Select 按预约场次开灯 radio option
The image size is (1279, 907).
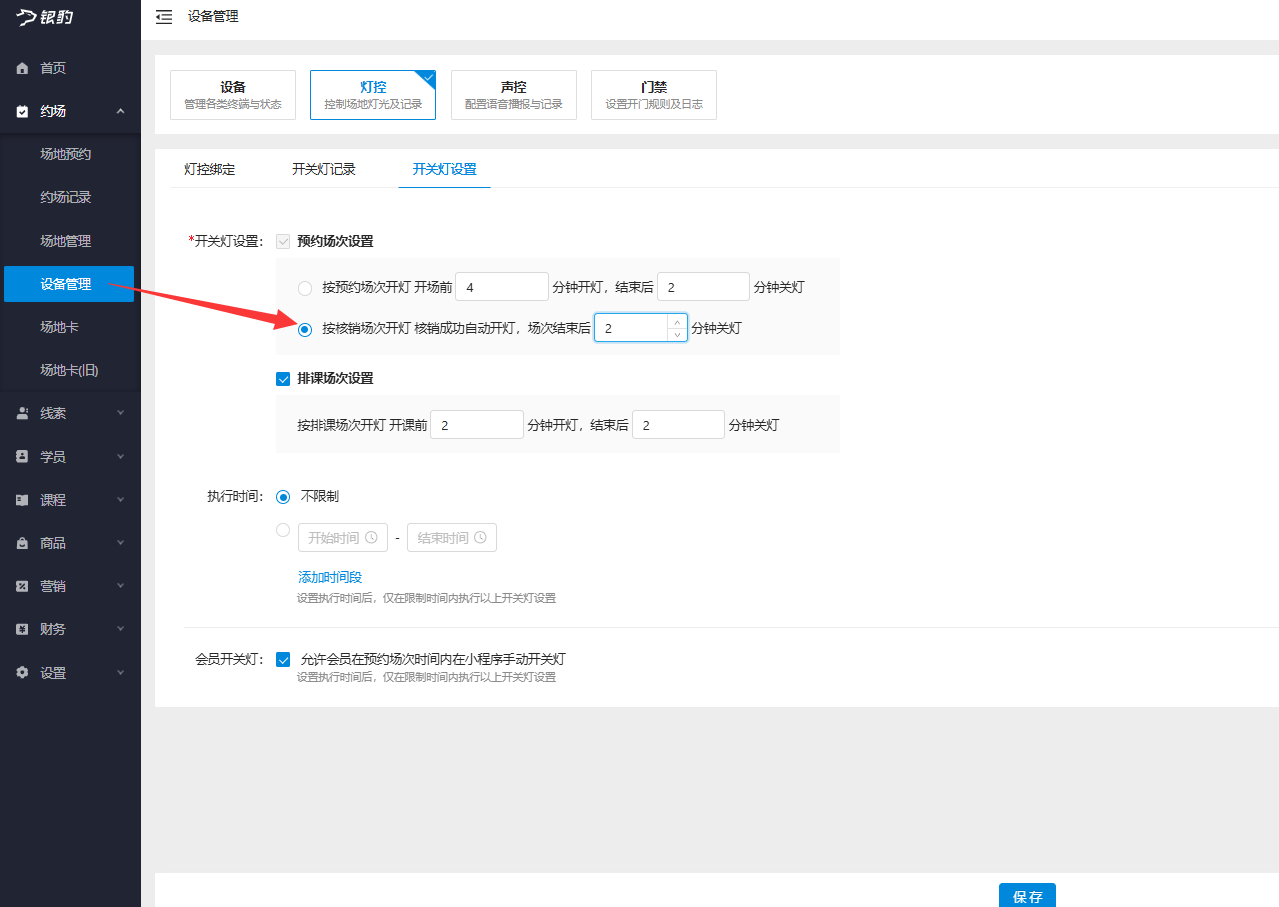tap(305, 288)
